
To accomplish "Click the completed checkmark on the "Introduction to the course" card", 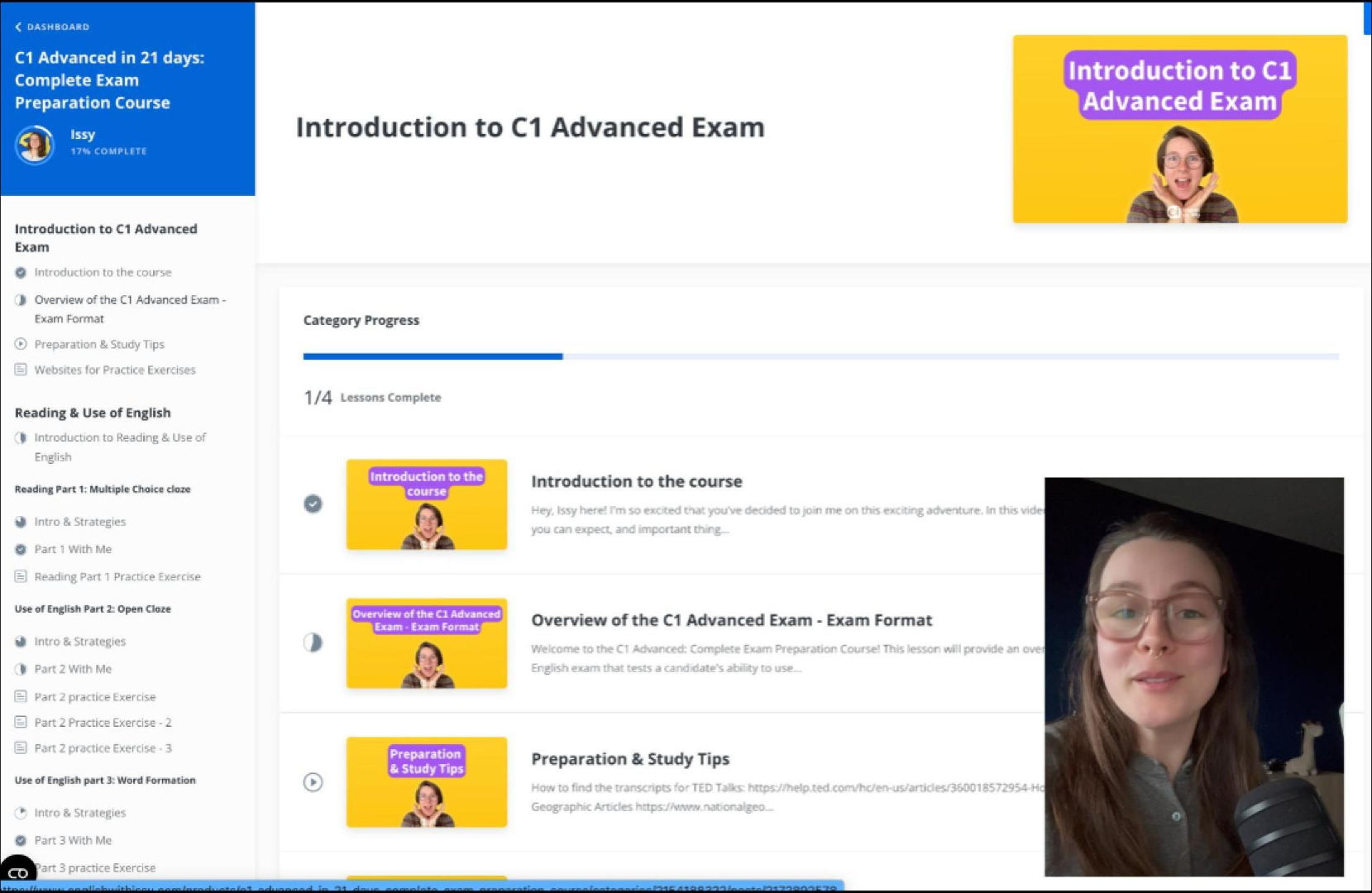I will [313, 504].
